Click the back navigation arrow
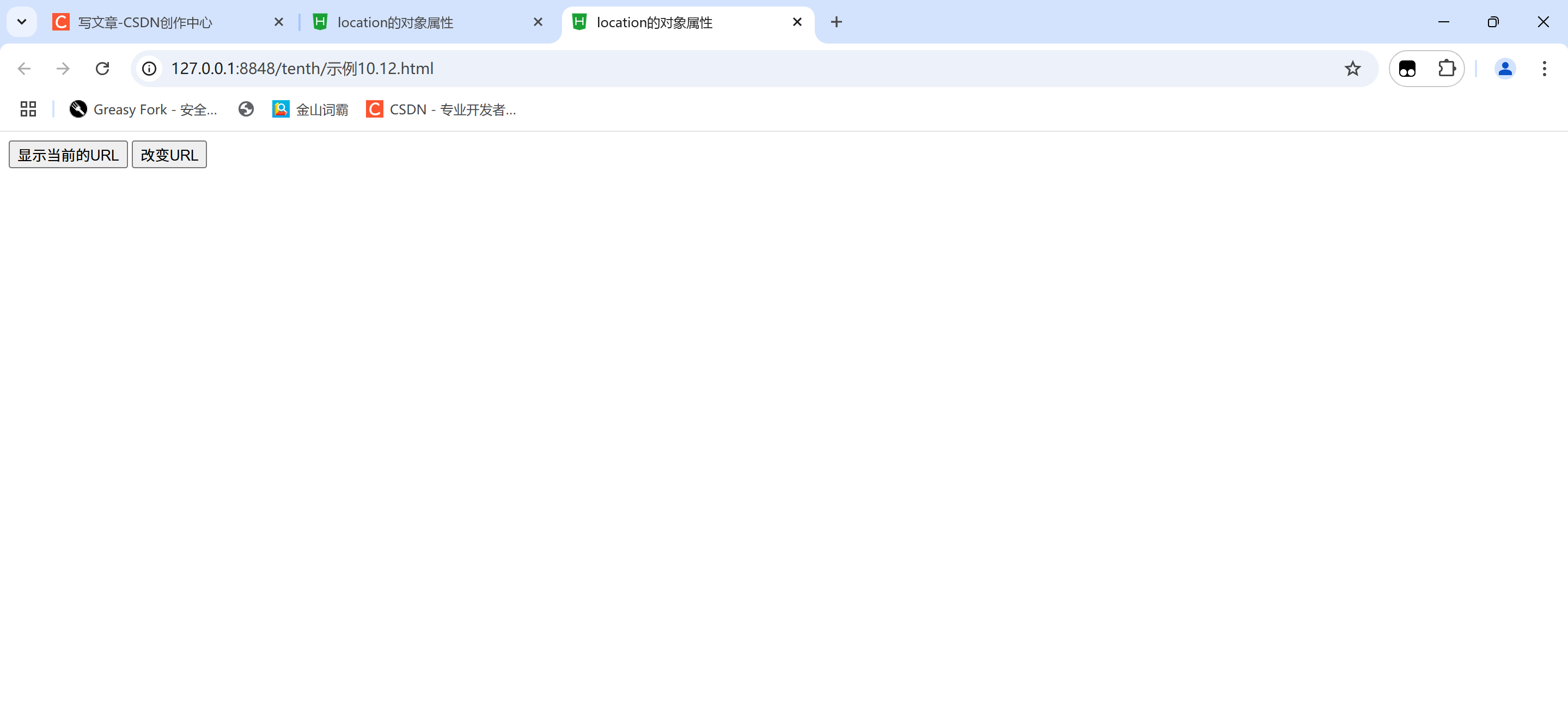The image size is (1568, 723). [x=25, y=68]
